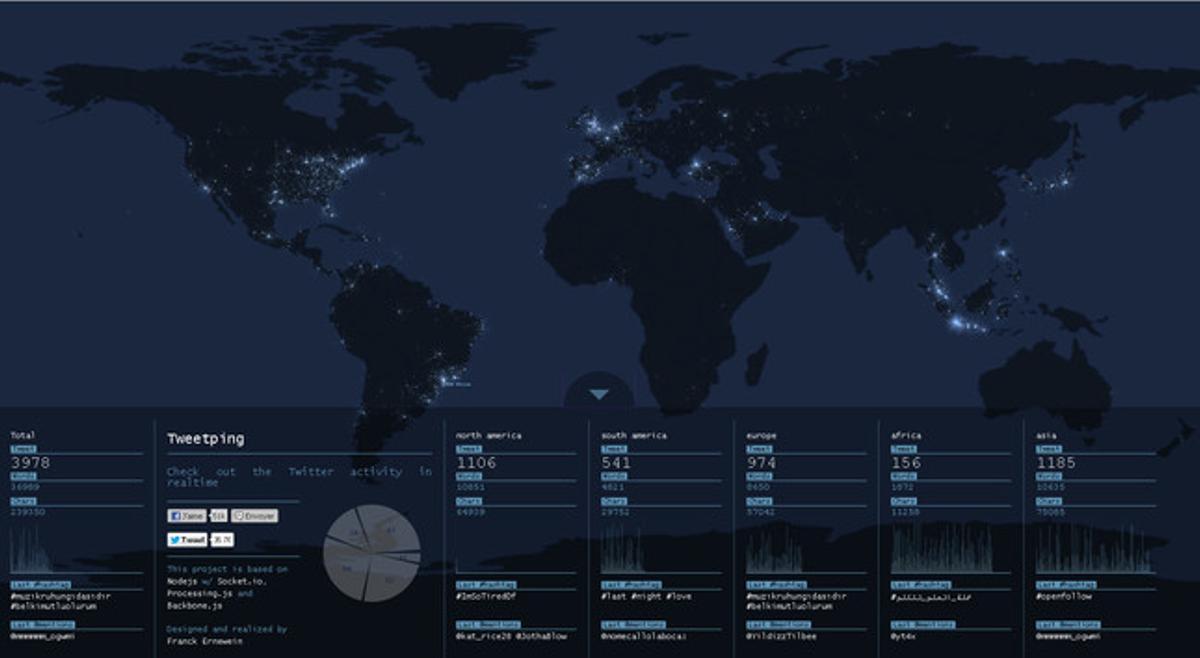
Task: Open #belkimutluolurum hashtag in the europe column
Action: pyautogui.click(x=789, y=606)
